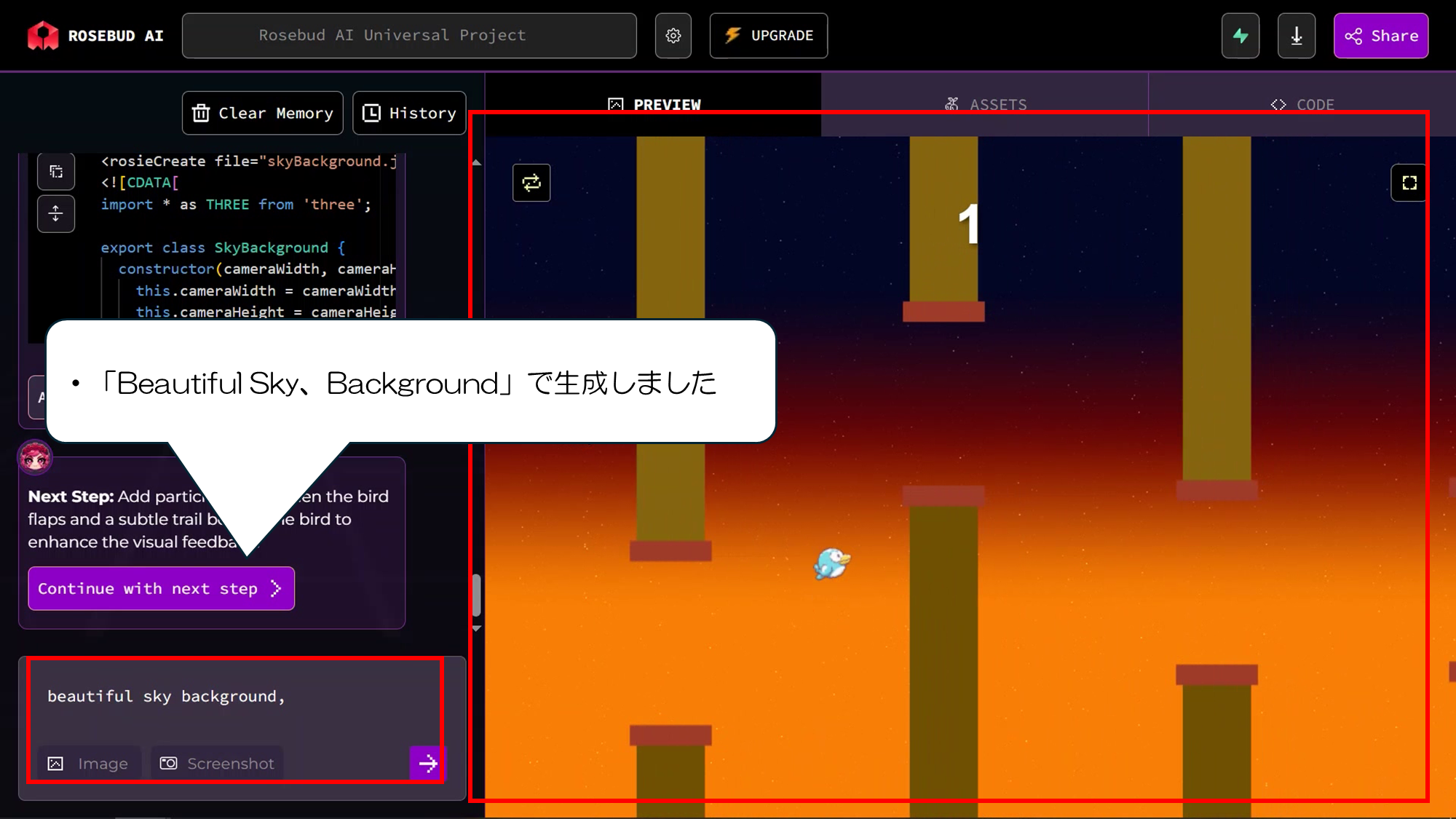Open the History panel
Screen dimensions: 1456x819
pos(409,113)
